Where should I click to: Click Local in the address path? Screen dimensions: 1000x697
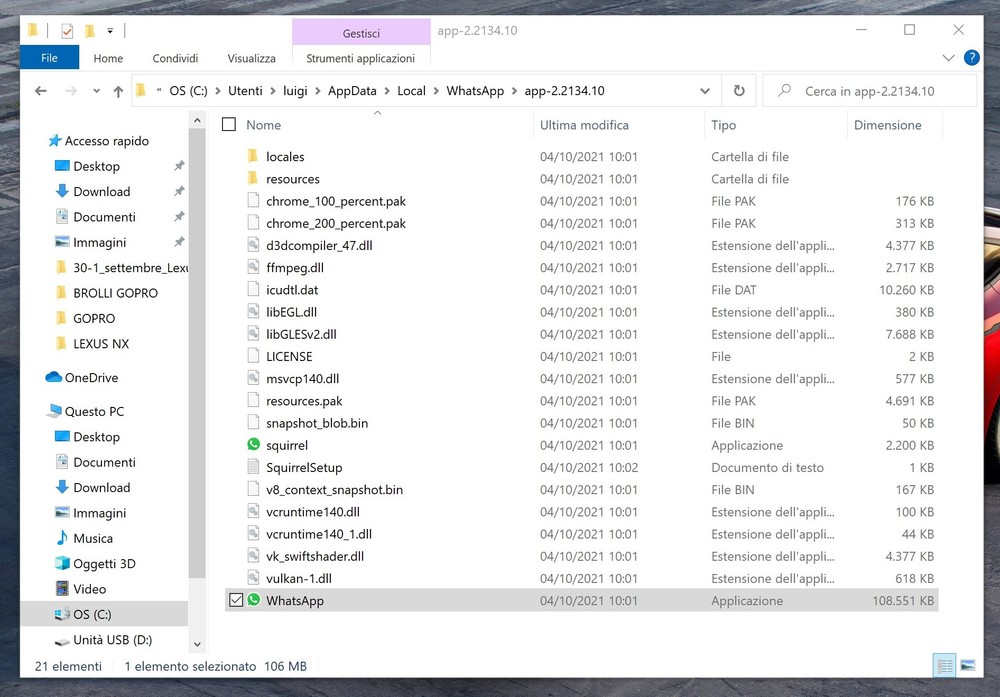411,91
